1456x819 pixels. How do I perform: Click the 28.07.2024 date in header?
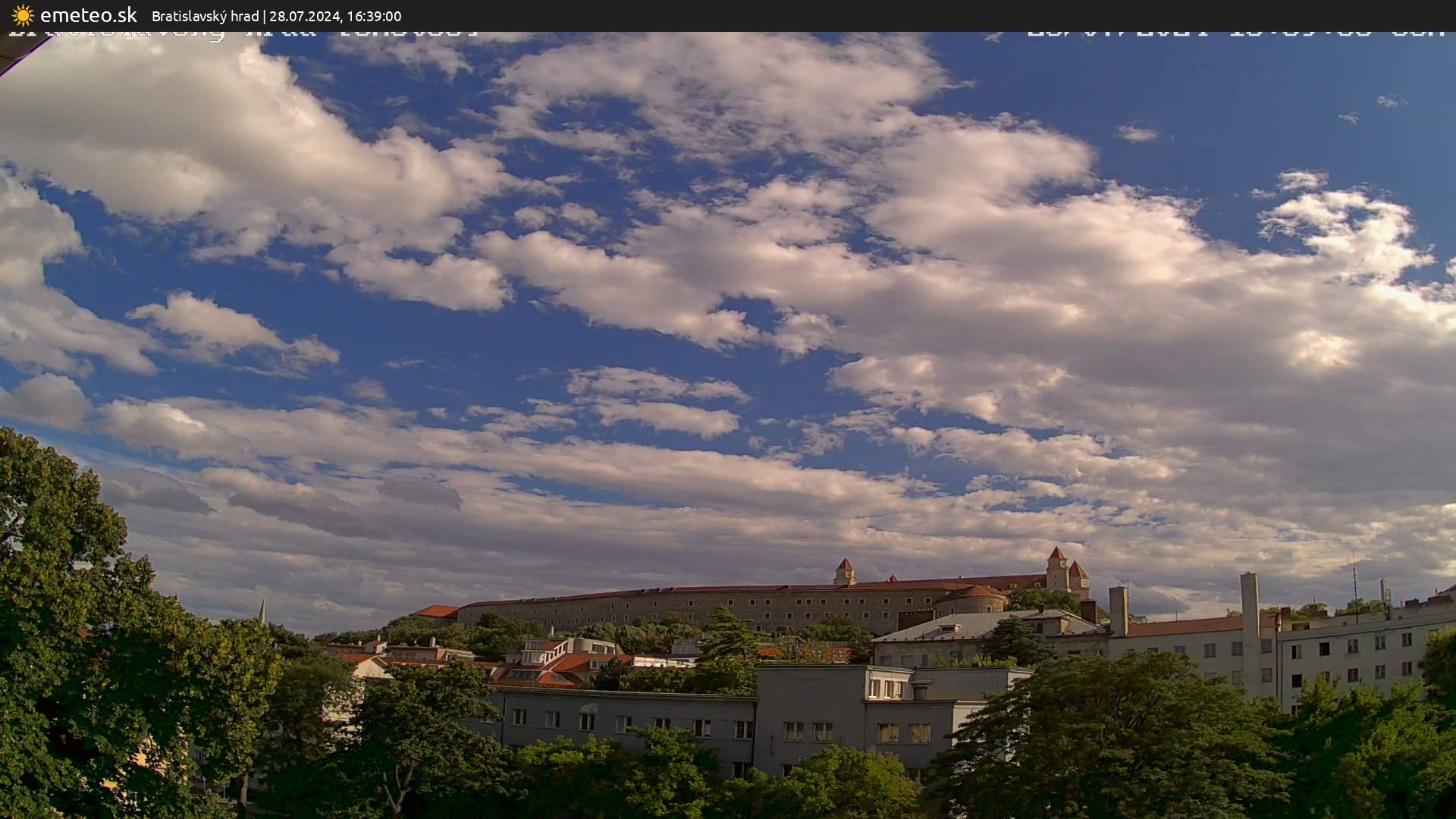pyautogui.click(x=305, y=16)
